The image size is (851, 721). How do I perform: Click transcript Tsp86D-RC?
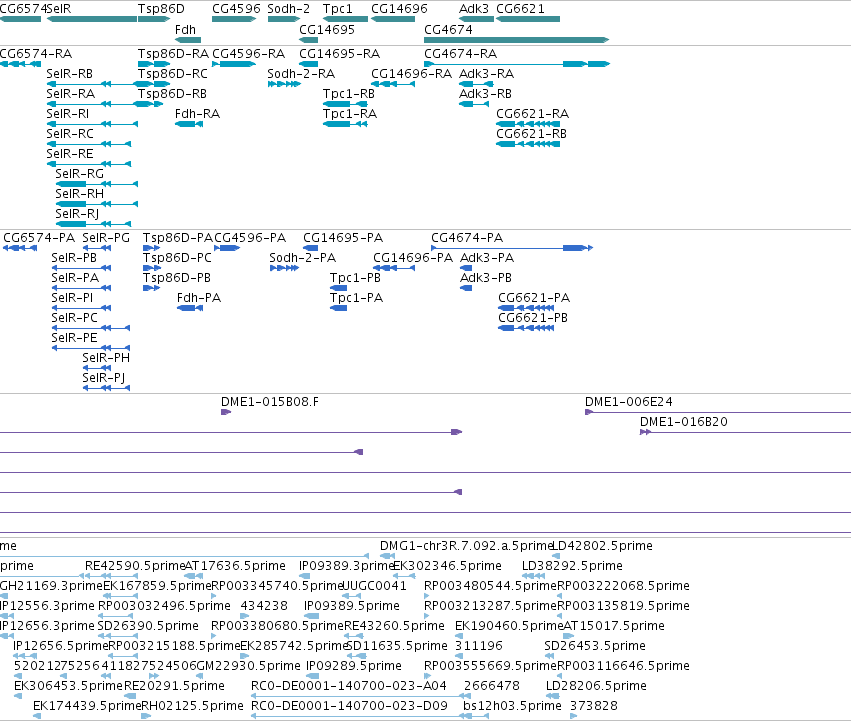click(x=154, y=84)
